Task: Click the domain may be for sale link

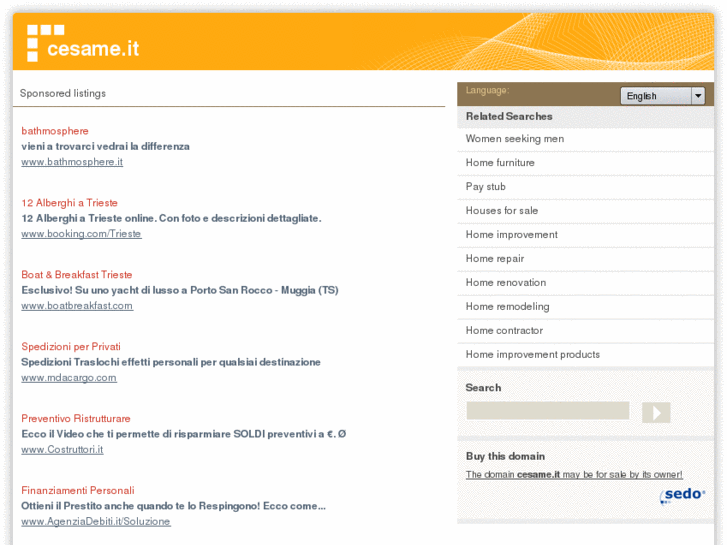Action: (574, 474)
